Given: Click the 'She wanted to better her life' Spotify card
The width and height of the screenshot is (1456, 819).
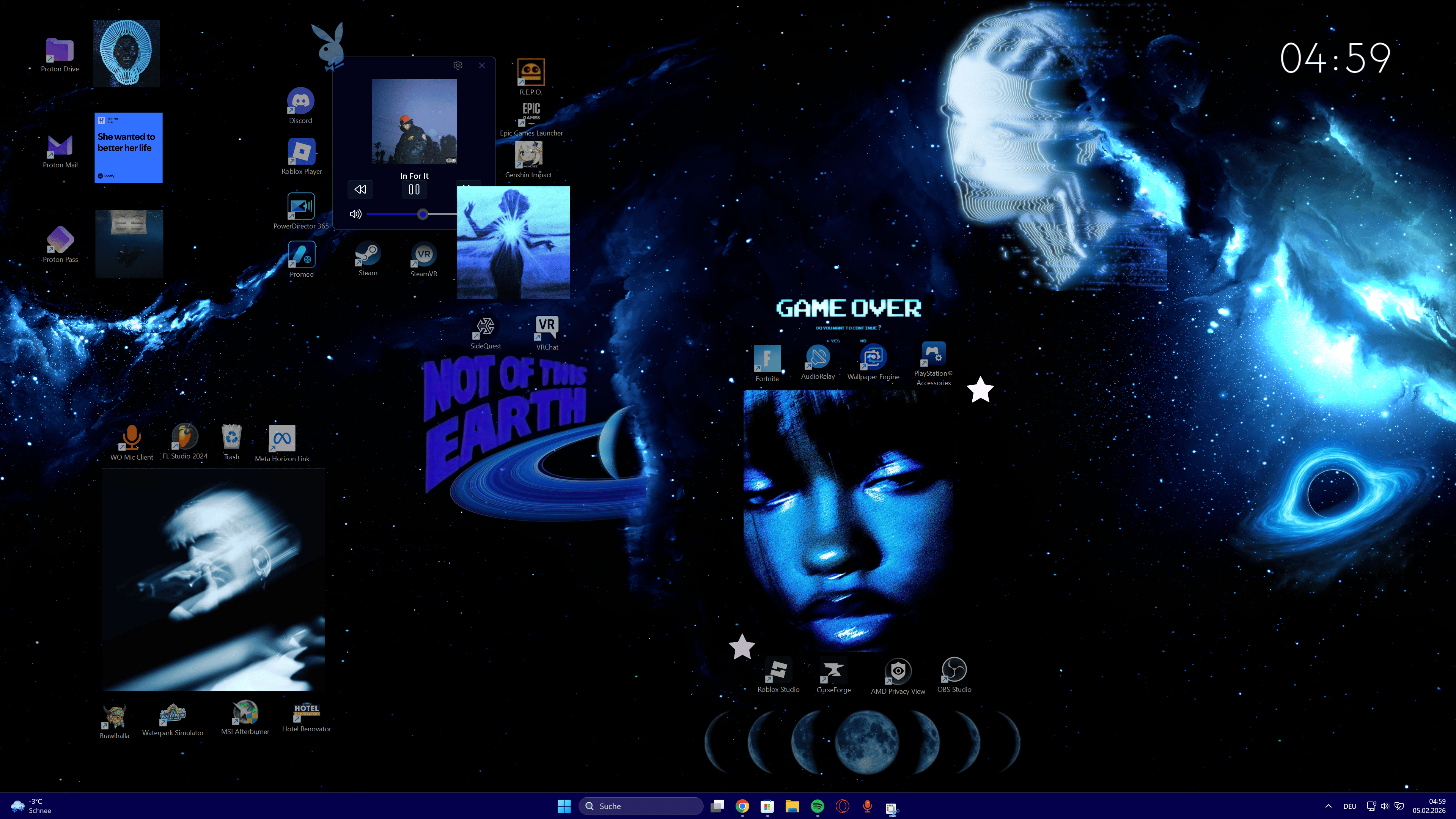Looking at the screenshot, I should [x=128, y=148].
